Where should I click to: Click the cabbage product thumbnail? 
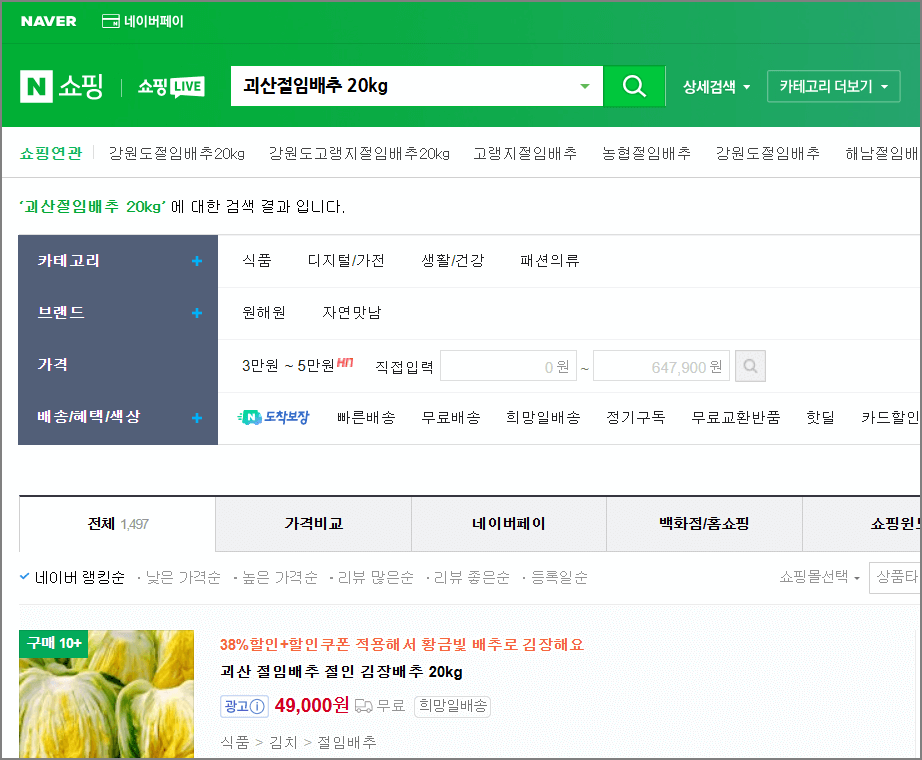(x=106, y=693)
